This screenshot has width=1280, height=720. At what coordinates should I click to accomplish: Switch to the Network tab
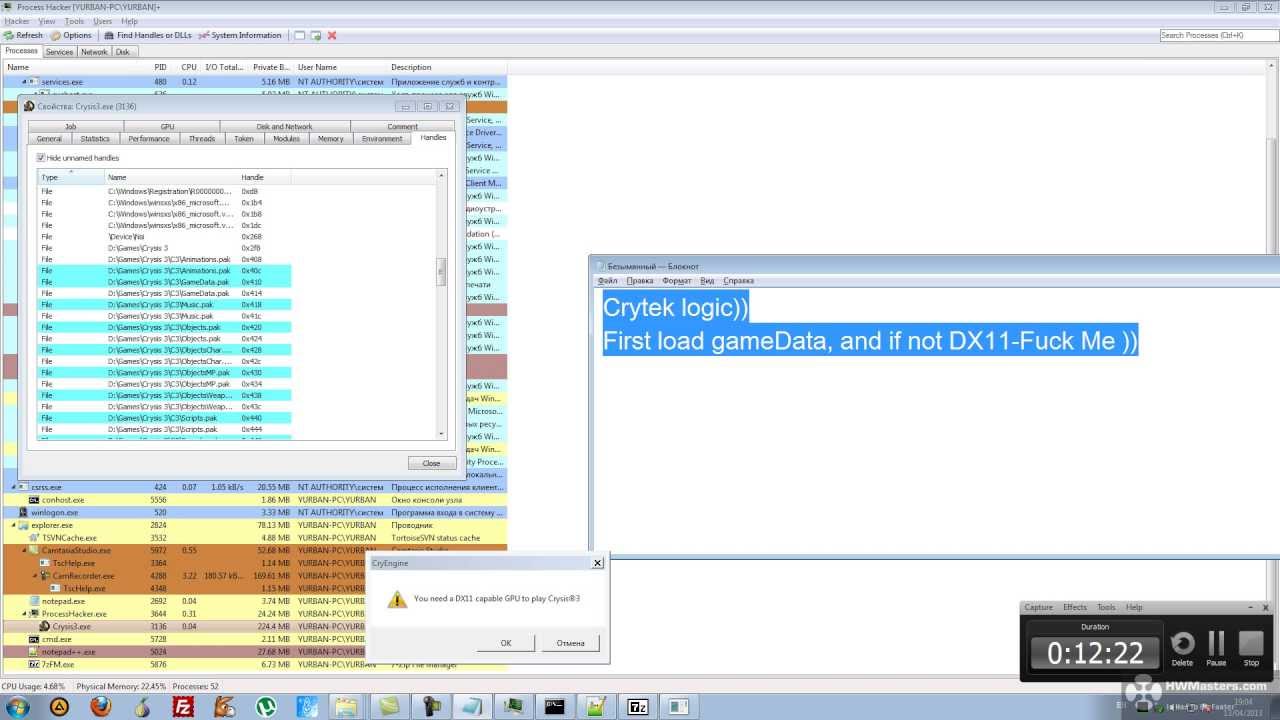point(94,52)
